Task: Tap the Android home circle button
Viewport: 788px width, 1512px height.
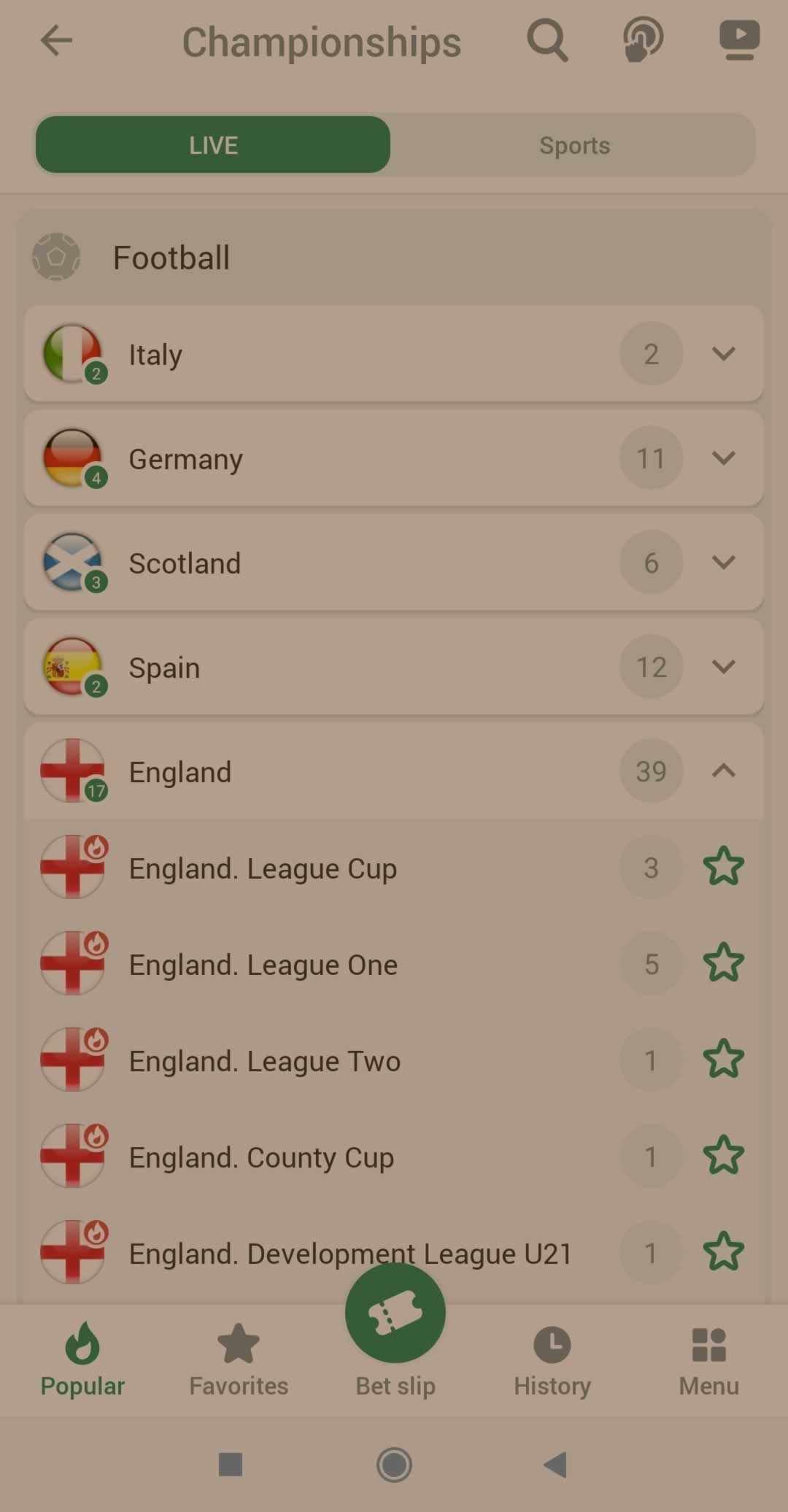Action: tap(394, 1465)
